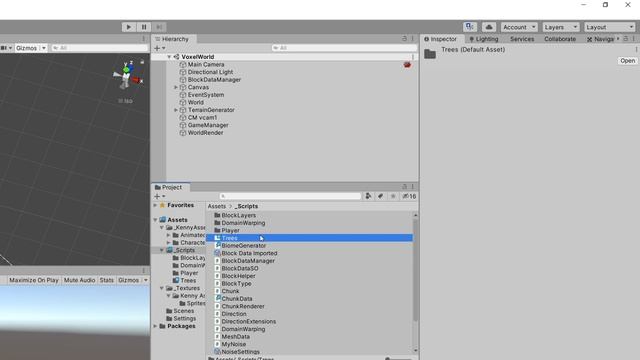
Task: Open the Layers dropdown
Action: (561, 27)
